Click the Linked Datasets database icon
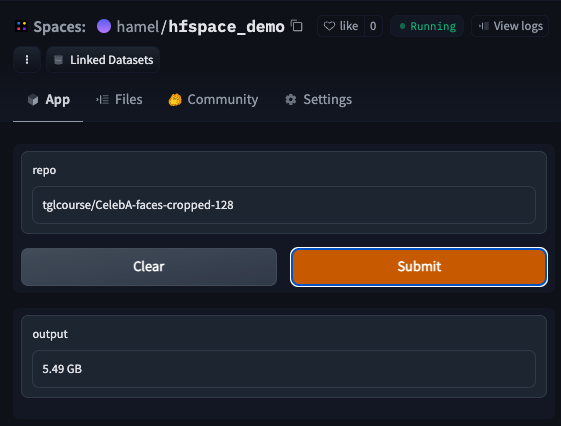 tap(58, 60)
